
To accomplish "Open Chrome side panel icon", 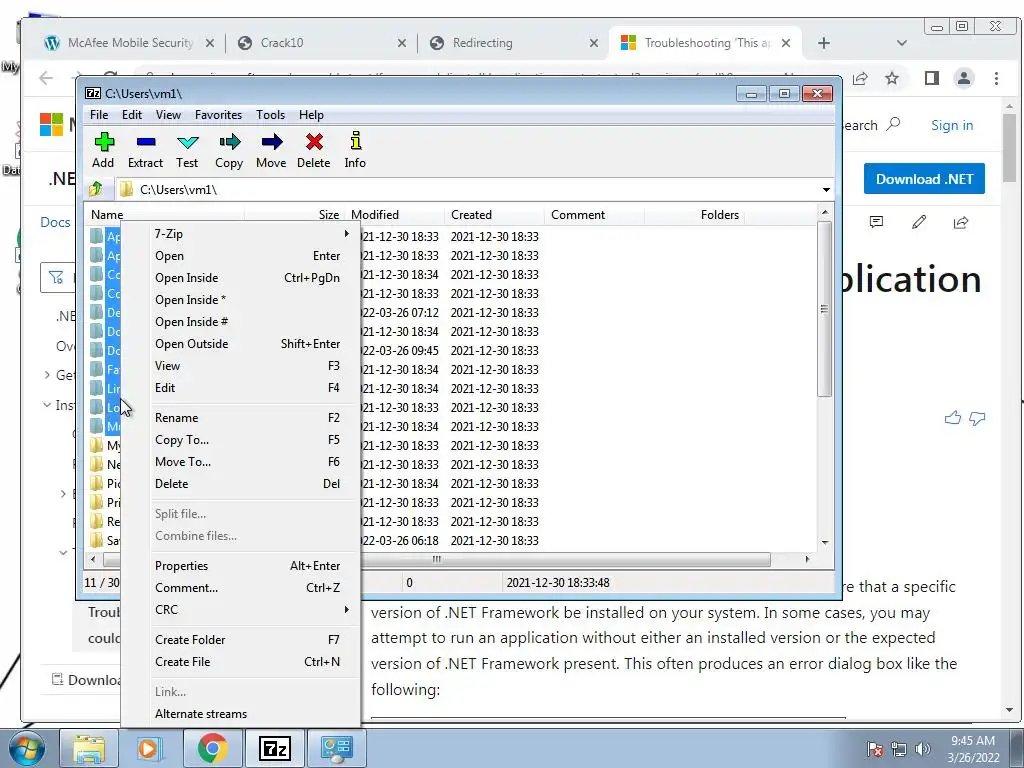I will [931, 78].
